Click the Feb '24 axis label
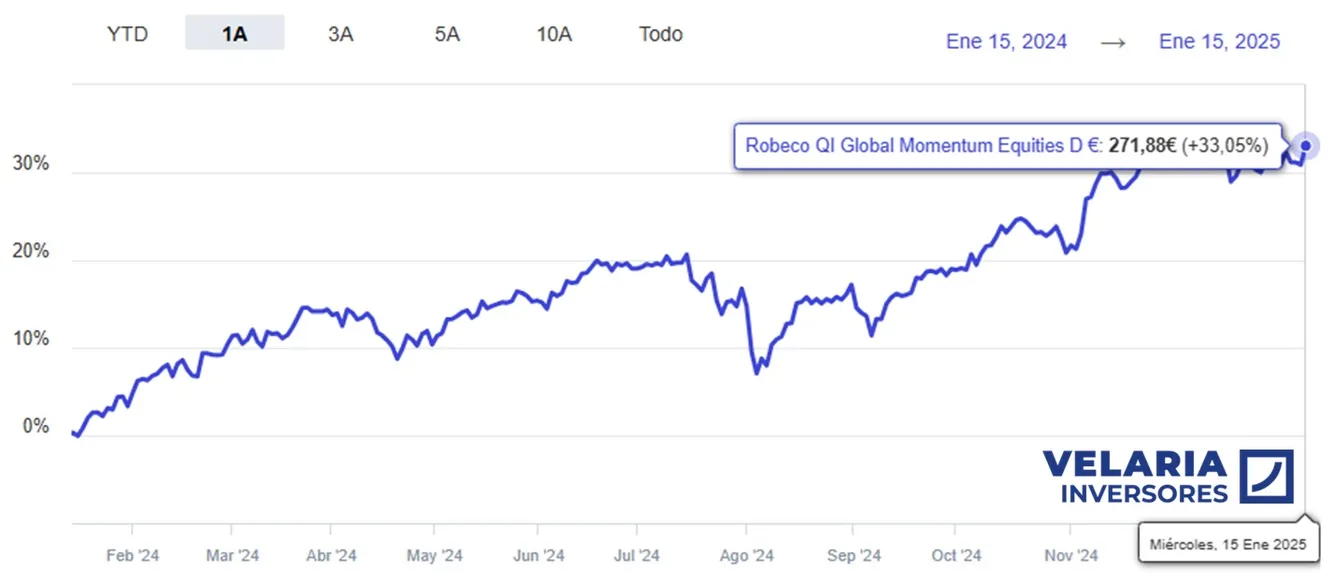 [132, 556]
